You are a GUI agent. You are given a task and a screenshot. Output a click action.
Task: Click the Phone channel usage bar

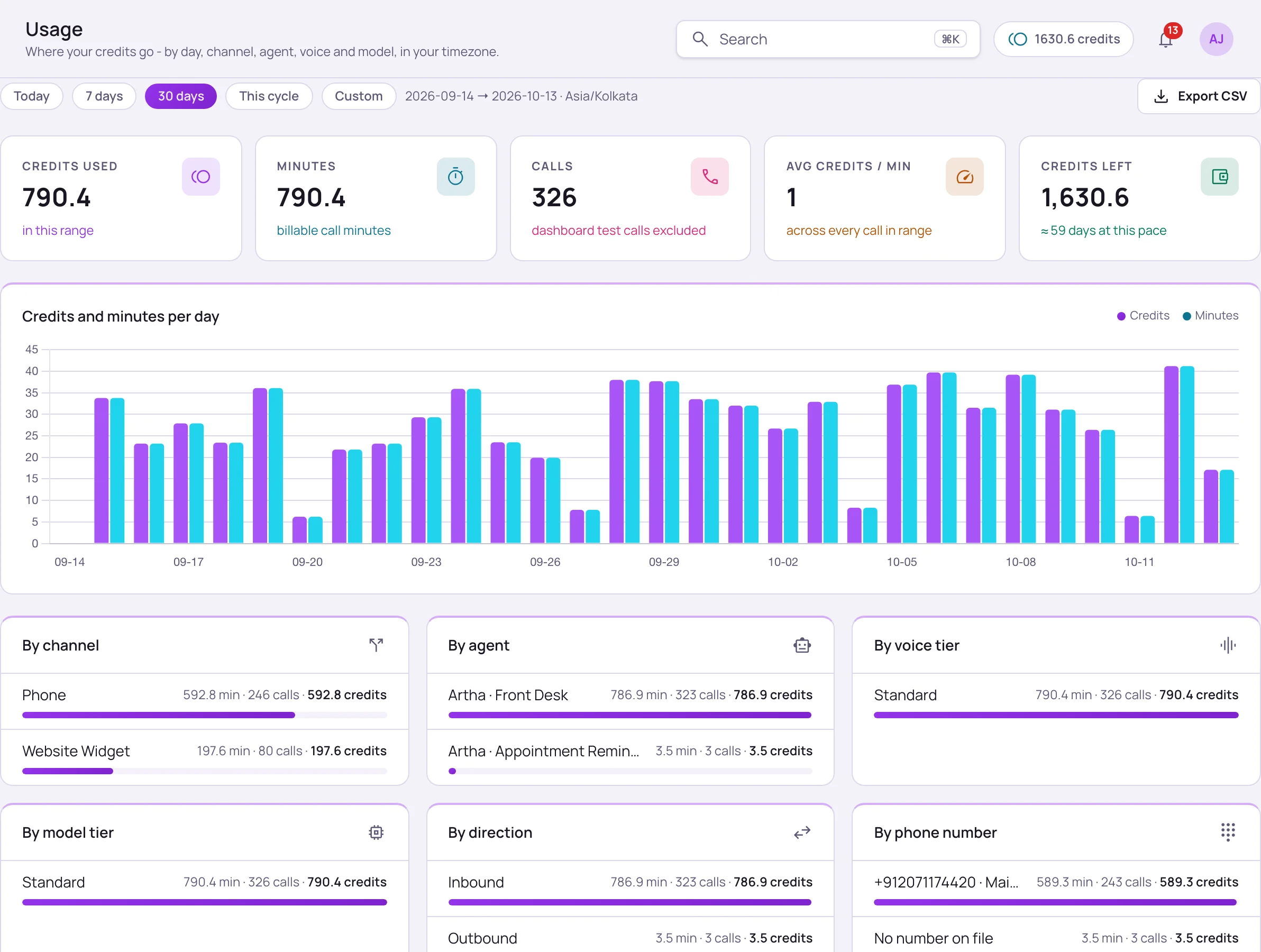click(204, 715)
